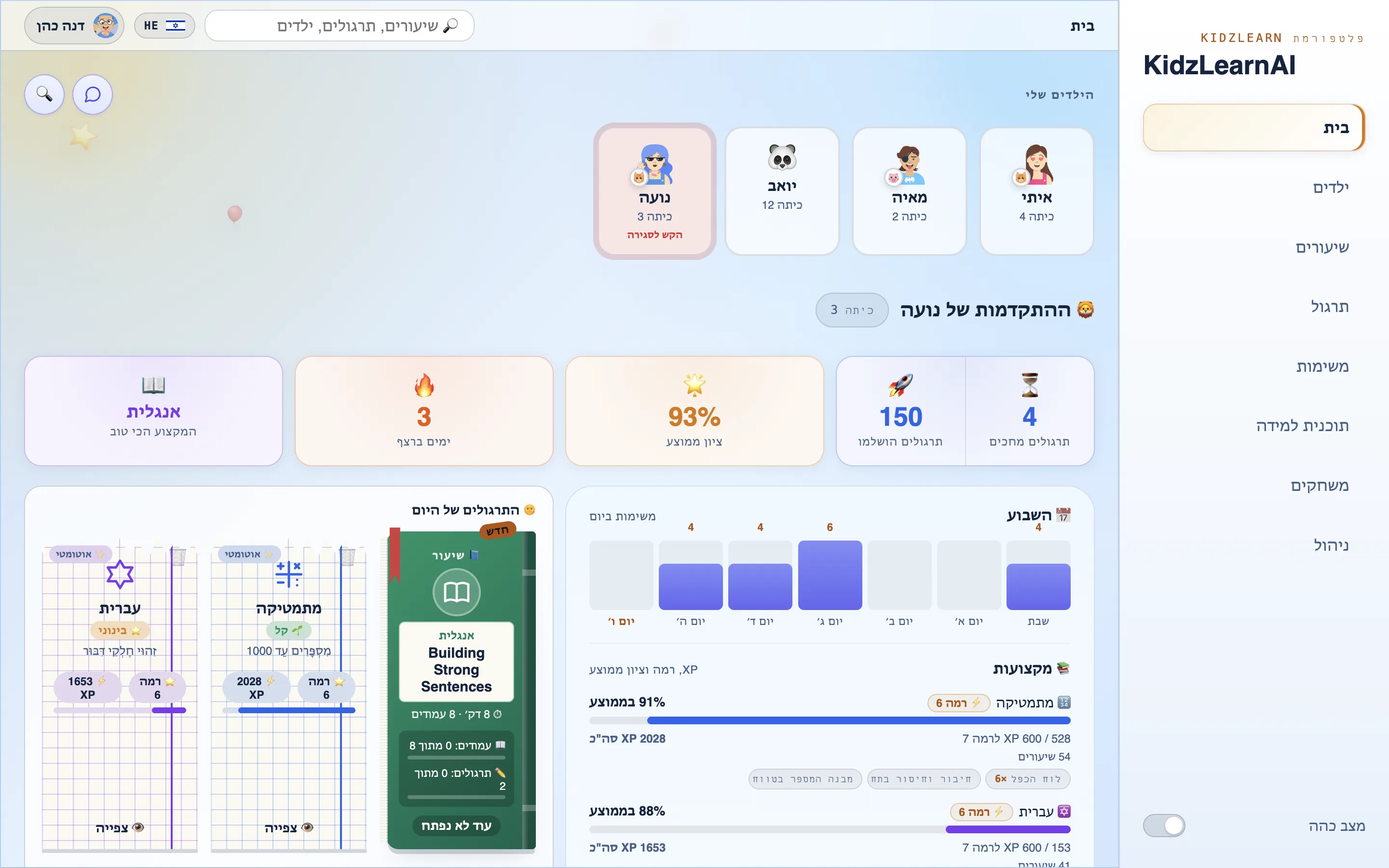Screen dimensions: 1389x868
Task: Open the chat bubble floating button
Action: click(93, 94)
